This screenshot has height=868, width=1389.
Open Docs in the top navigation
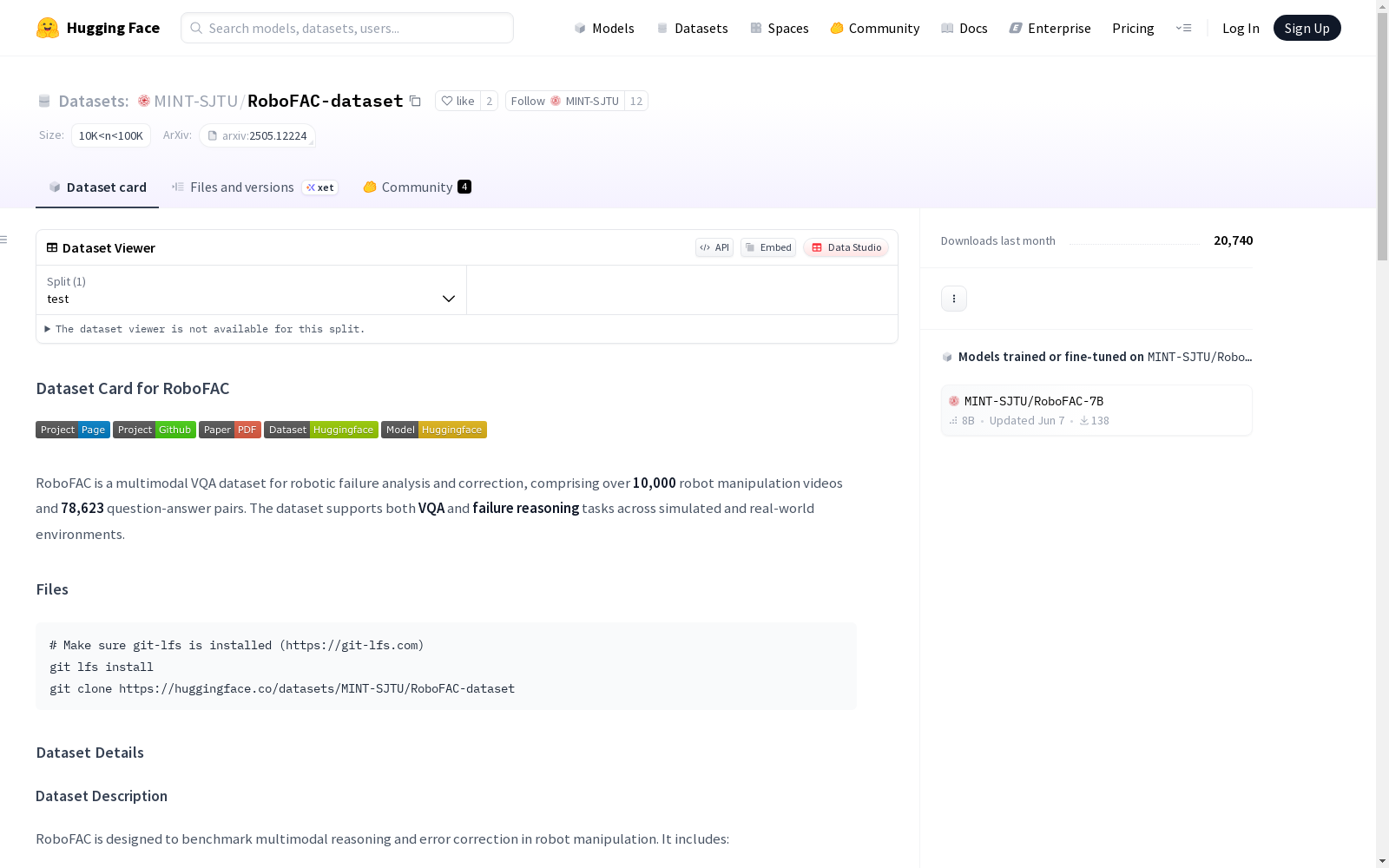coord(964,28)
